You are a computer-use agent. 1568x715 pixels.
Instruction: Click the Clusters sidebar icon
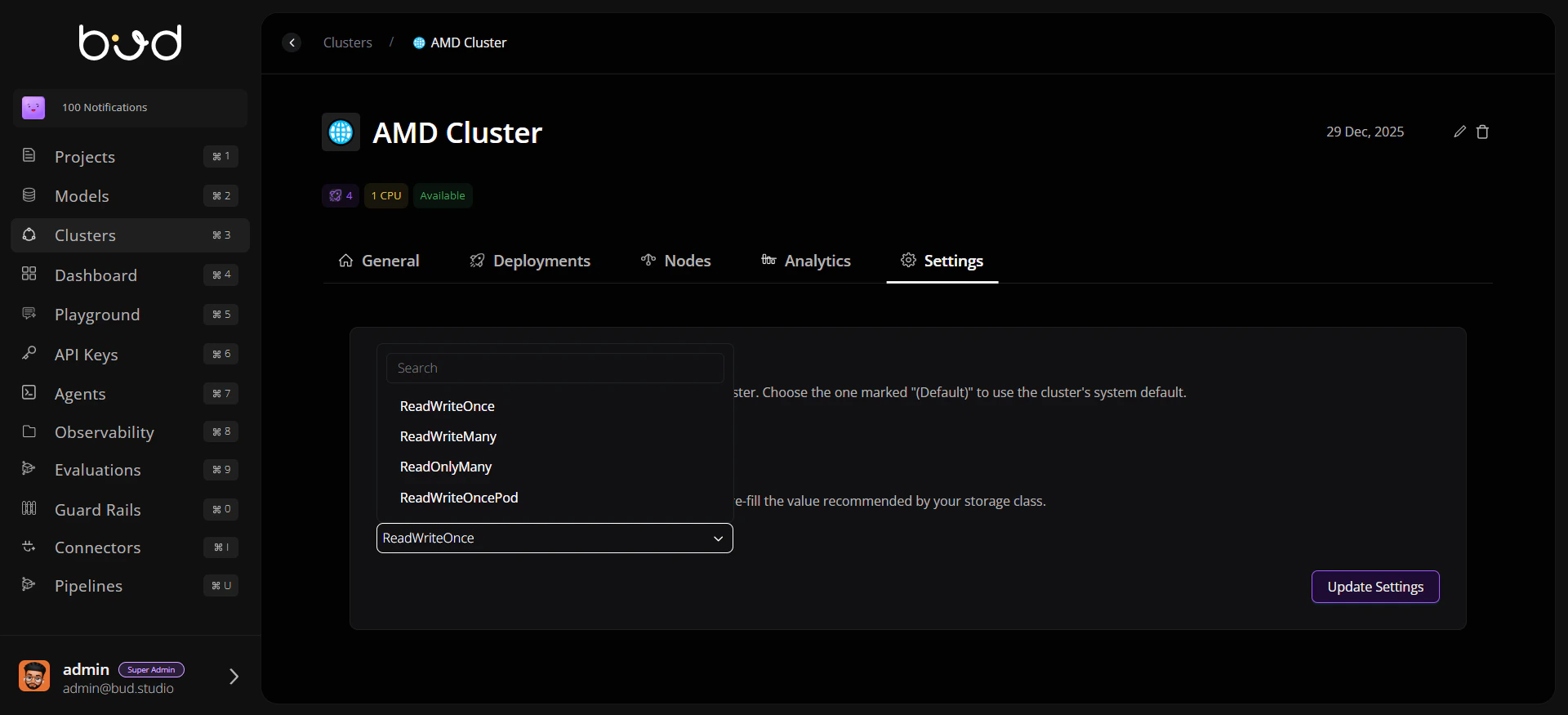click(29, 235)
